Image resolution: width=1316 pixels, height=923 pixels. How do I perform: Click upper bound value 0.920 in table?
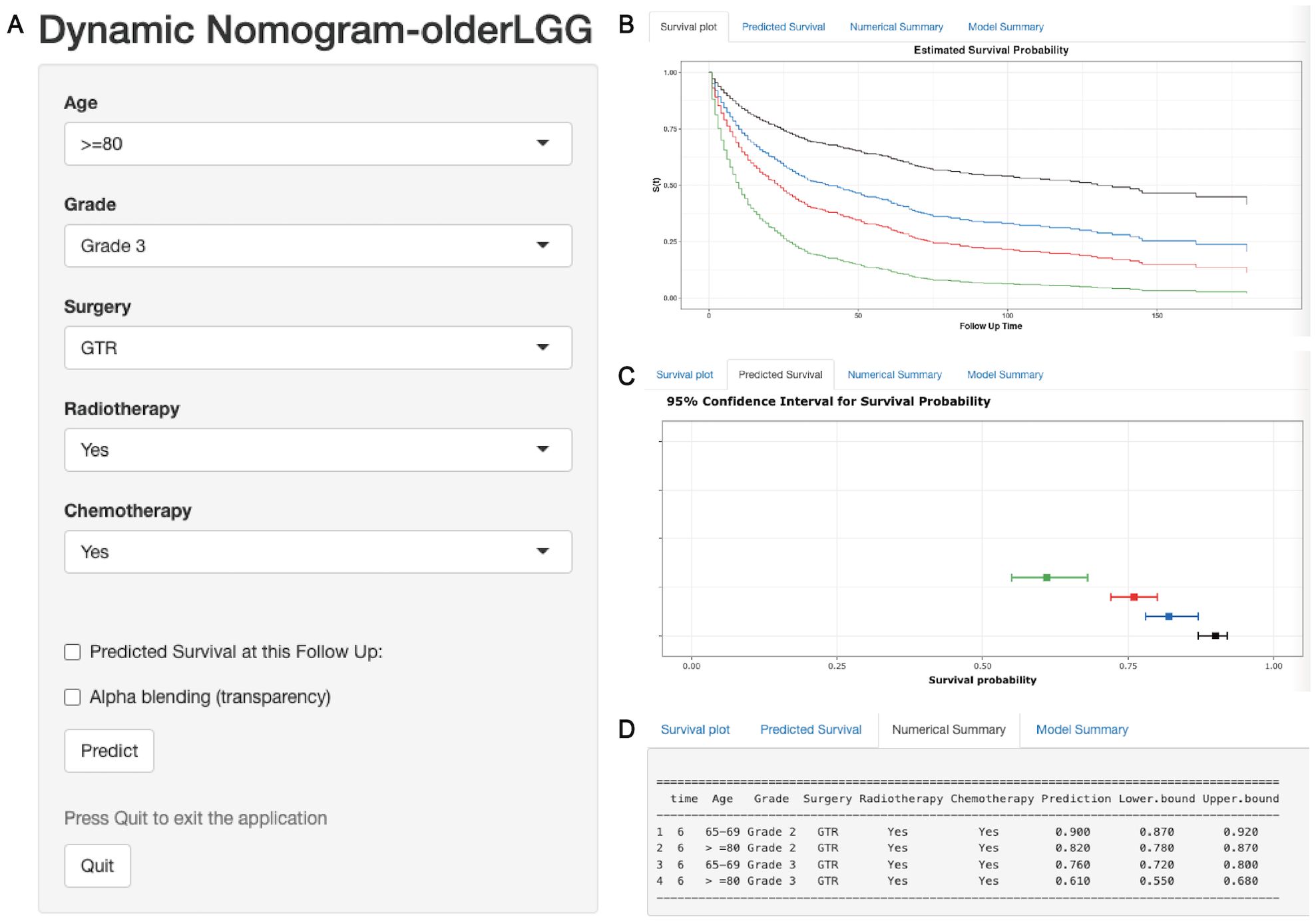(x=1241, y=832)
